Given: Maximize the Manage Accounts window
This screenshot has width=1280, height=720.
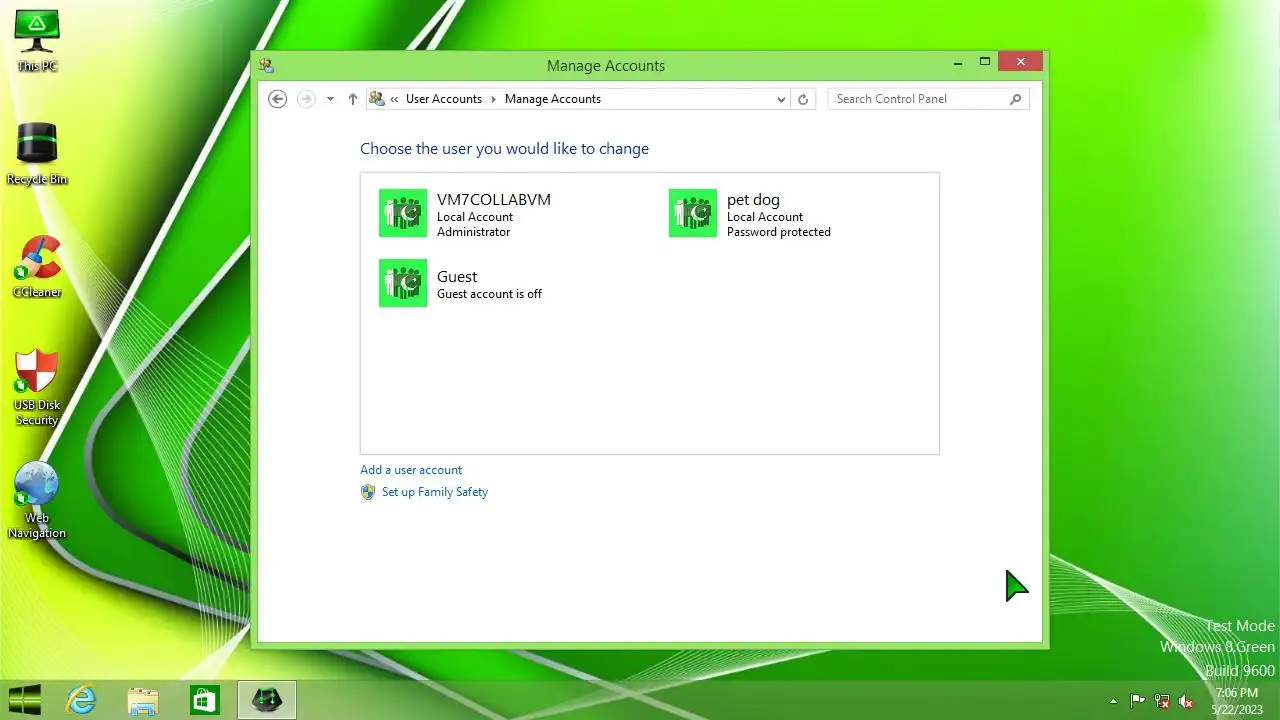Looking at the screenshot, I should [985, 62].
